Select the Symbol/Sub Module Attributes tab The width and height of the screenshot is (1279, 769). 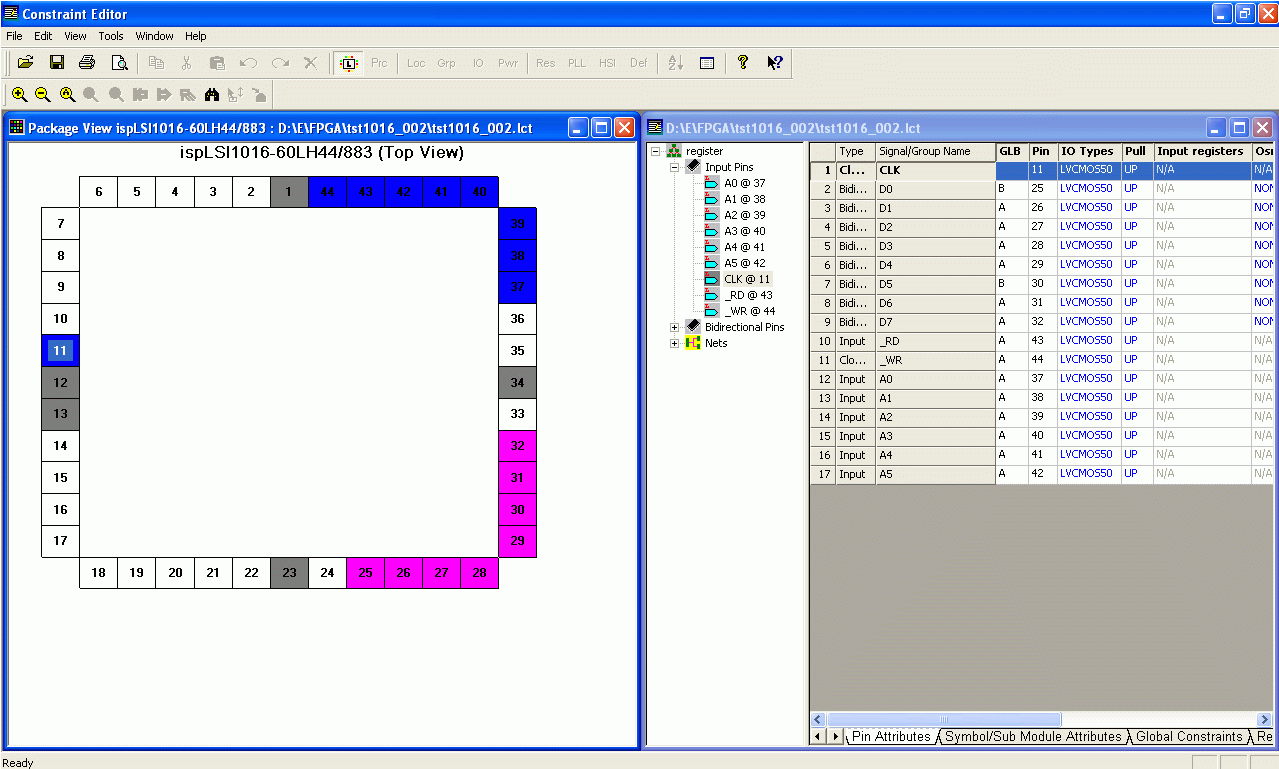tap(1033, 737)
